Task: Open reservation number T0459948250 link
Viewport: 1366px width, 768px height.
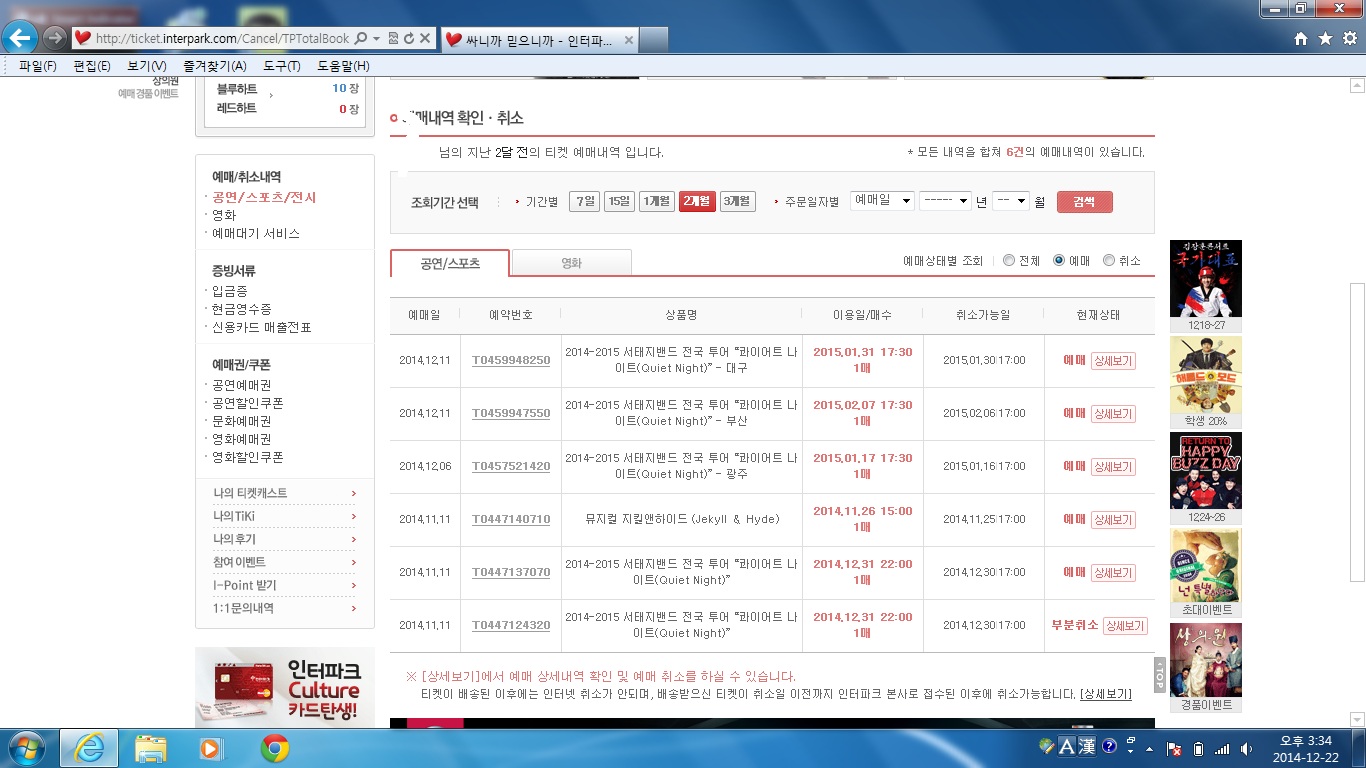Action: (511, 360)
